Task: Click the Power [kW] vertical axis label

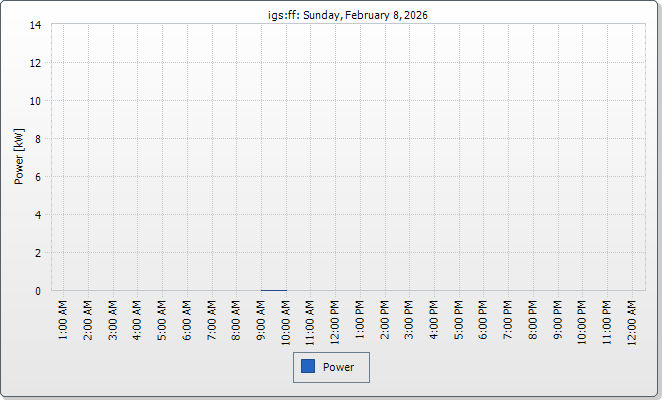Action: tap(19, 158)
